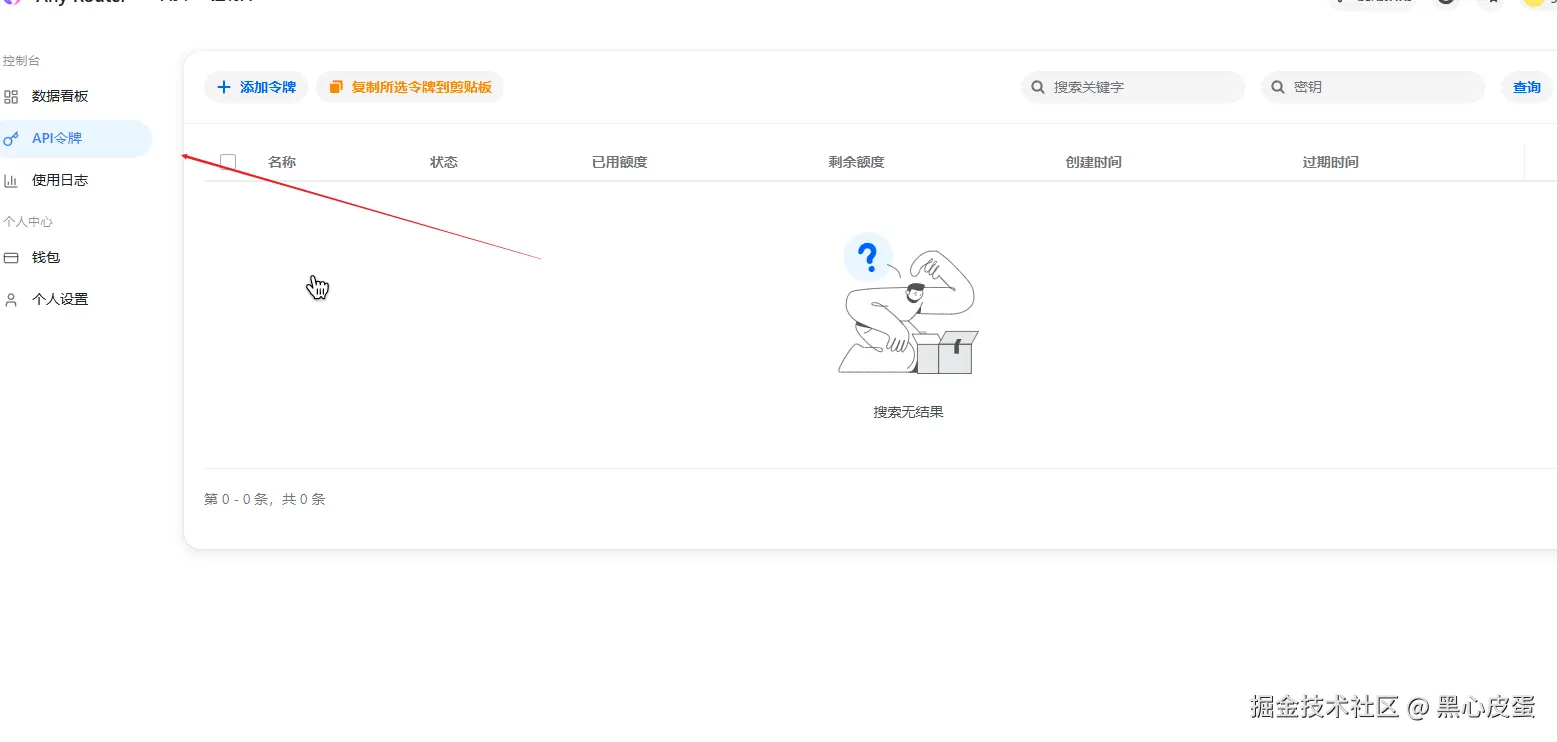
Task: Click the 名称 column header
Action: [x=282, y=162]
